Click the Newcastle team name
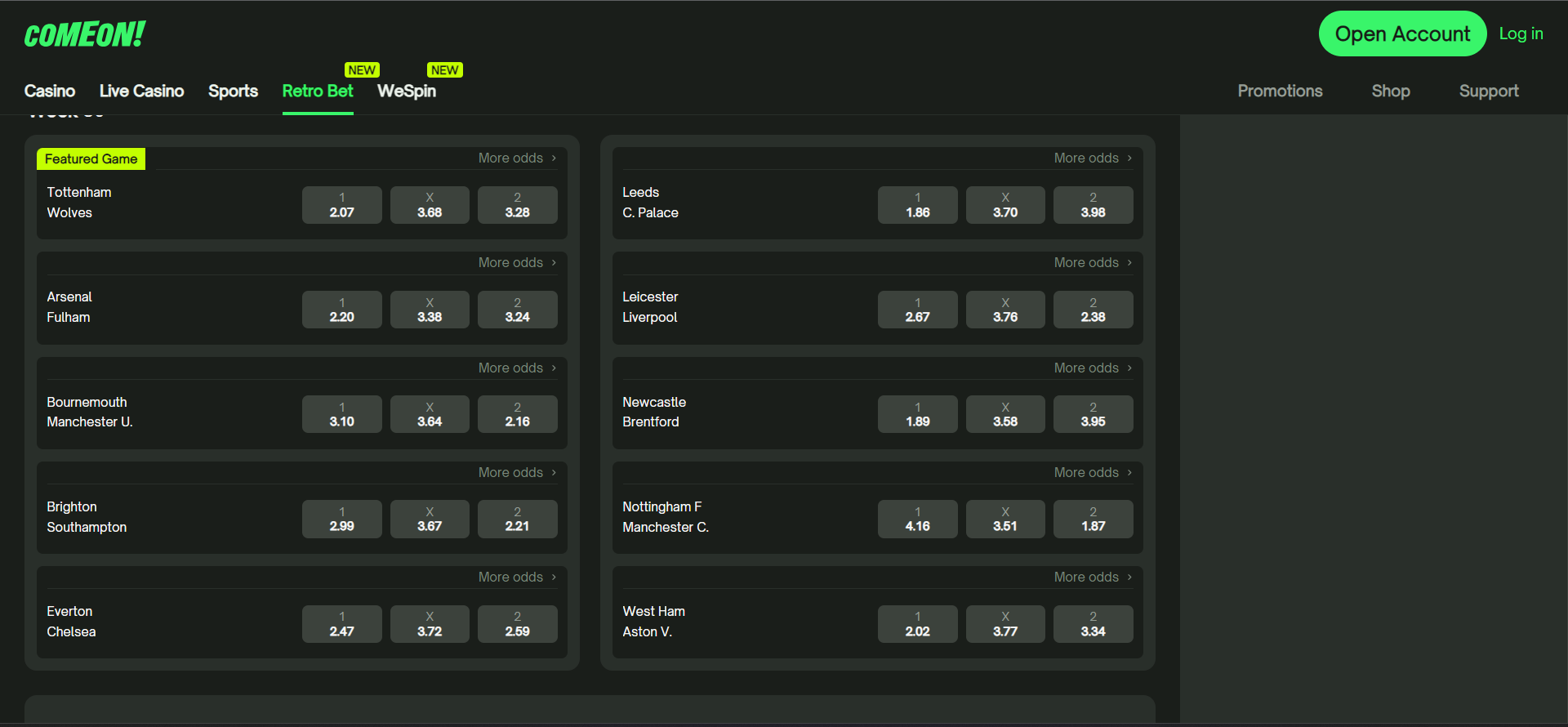The width and height of the screenshot is (1568, 727). click(654, 402)
